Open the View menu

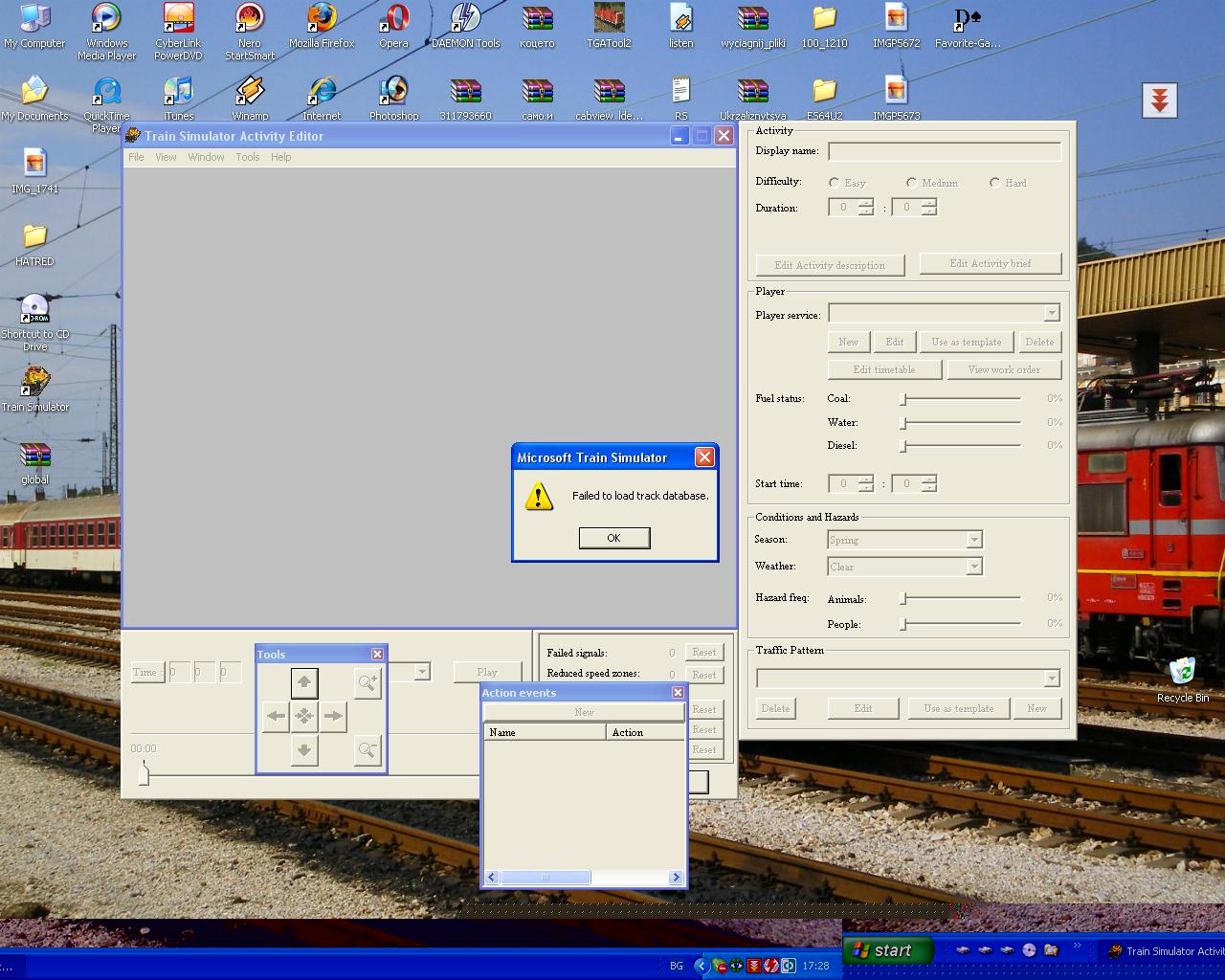click(x=166, y=157)
